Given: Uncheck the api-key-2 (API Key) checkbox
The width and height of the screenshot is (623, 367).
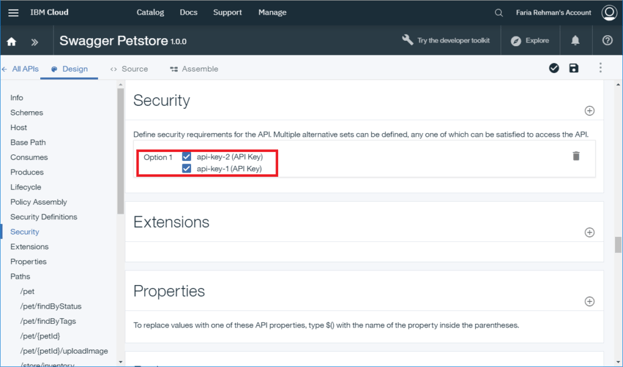Looking at the screenshot, I should (x=186, y=156).
